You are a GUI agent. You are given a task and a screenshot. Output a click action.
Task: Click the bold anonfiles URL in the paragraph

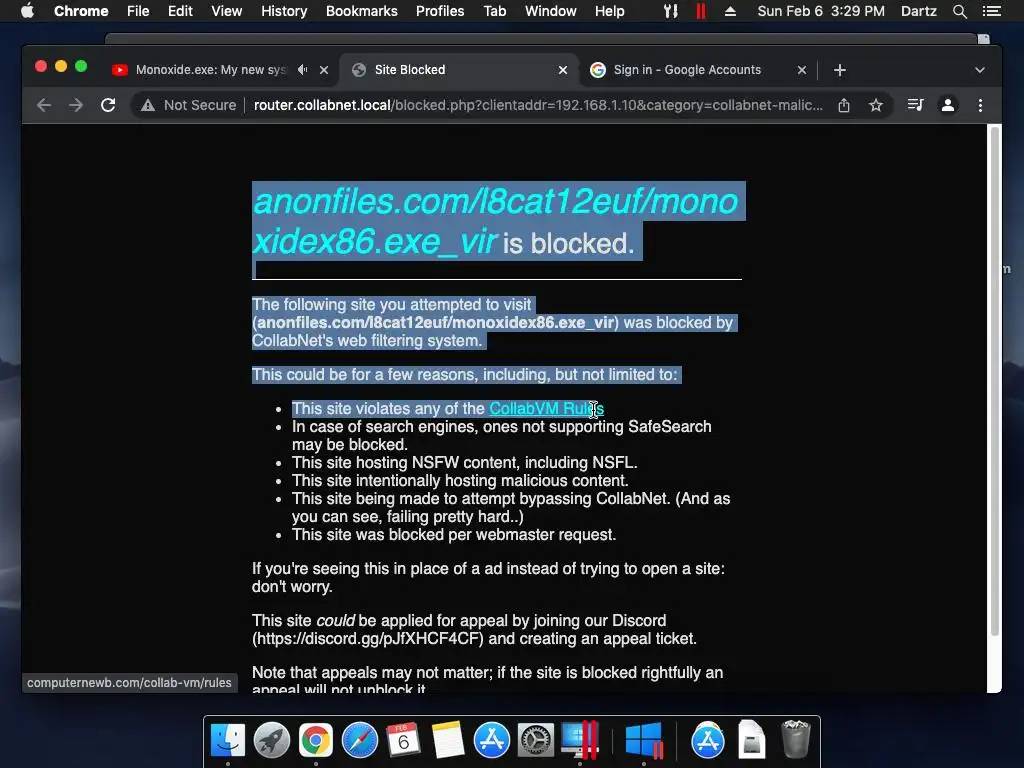(435, 323)
